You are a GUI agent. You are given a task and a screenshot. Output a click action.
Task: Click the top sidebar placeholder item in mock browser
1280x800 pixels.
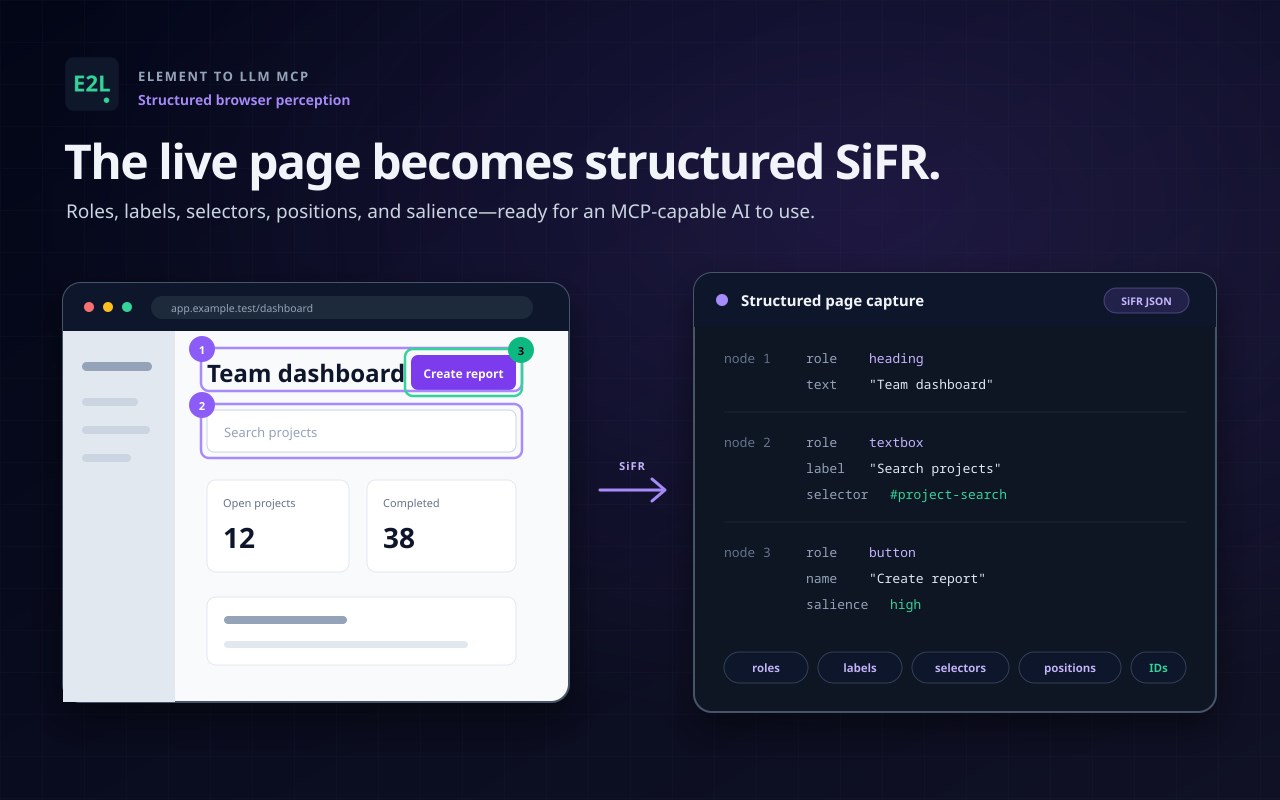117,367
